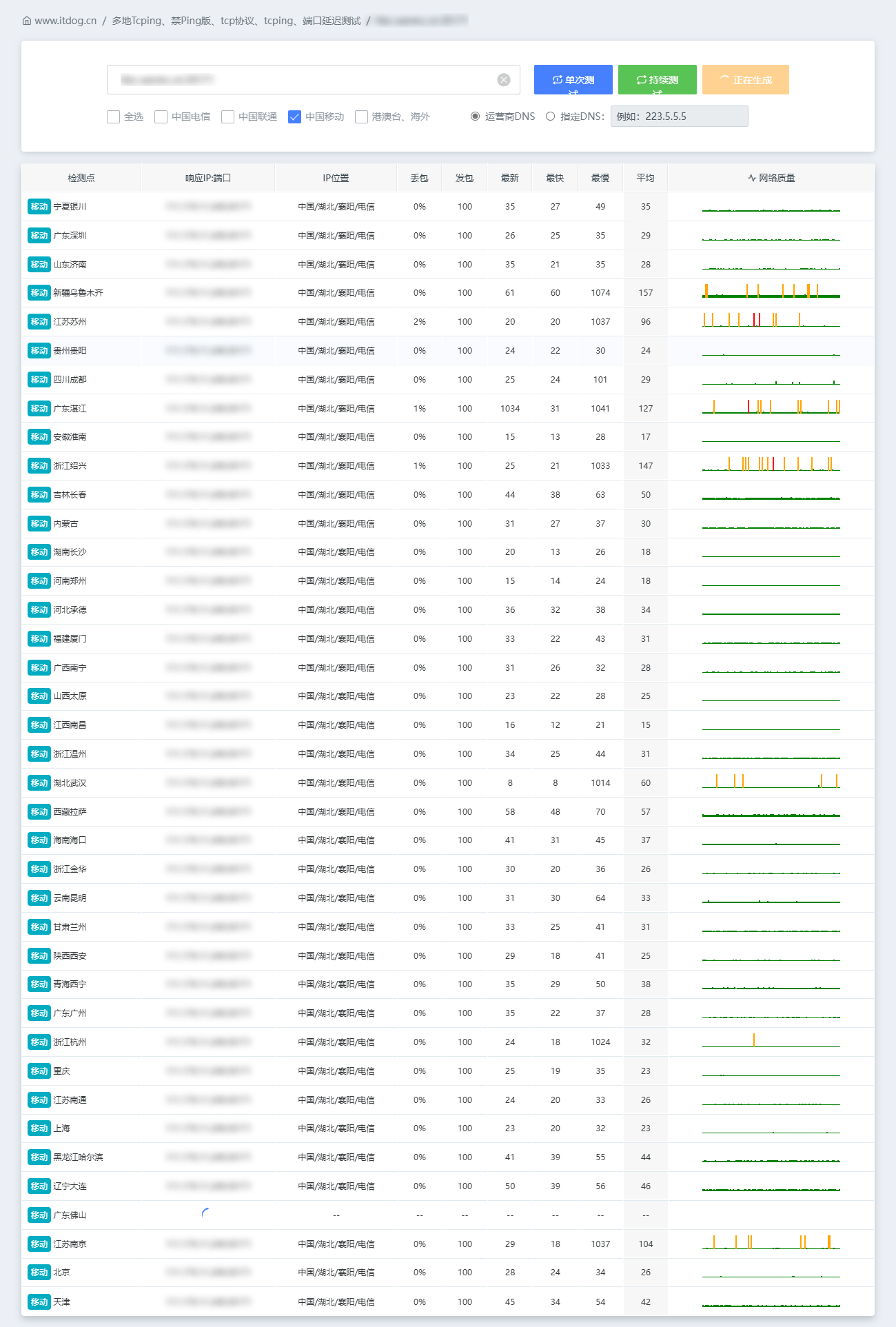Select the 运营商DNS radio button
Screen dimensions: 896x1327
coord(476,117)
